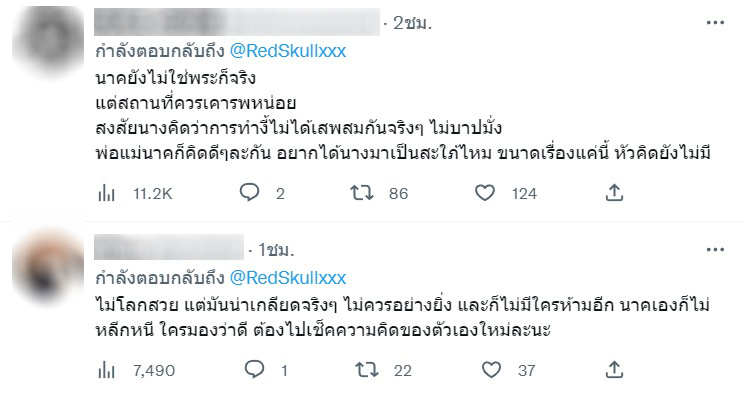Open the 1ชม. timestamp of second tweet

276,250
